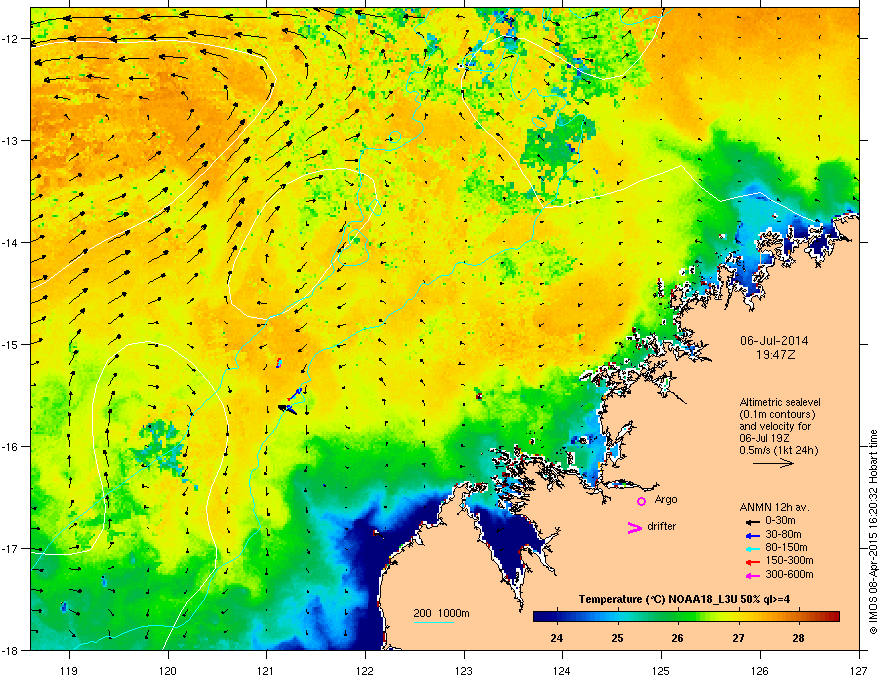Viewport: 880px width, 680px height.
Task: Click the dark red end of temperature colorbar
Action: (x=833, y=617)
